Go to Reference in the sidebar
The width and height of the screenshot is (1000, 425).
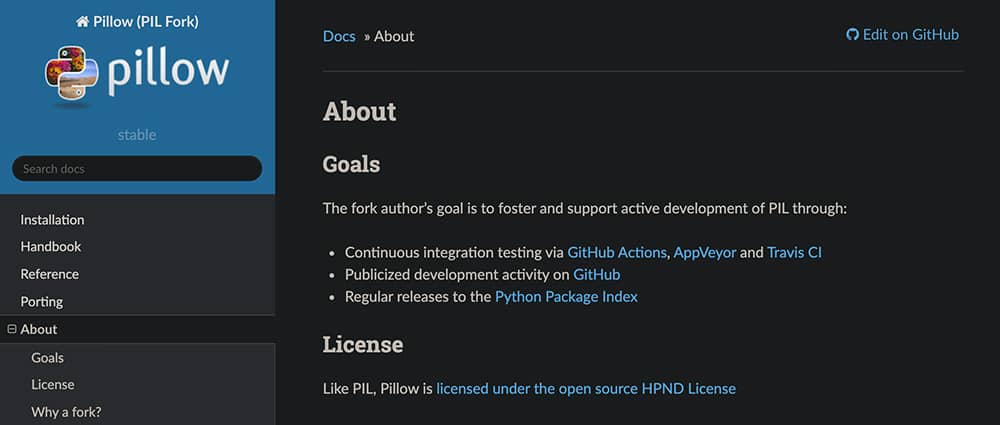(50, 274)
